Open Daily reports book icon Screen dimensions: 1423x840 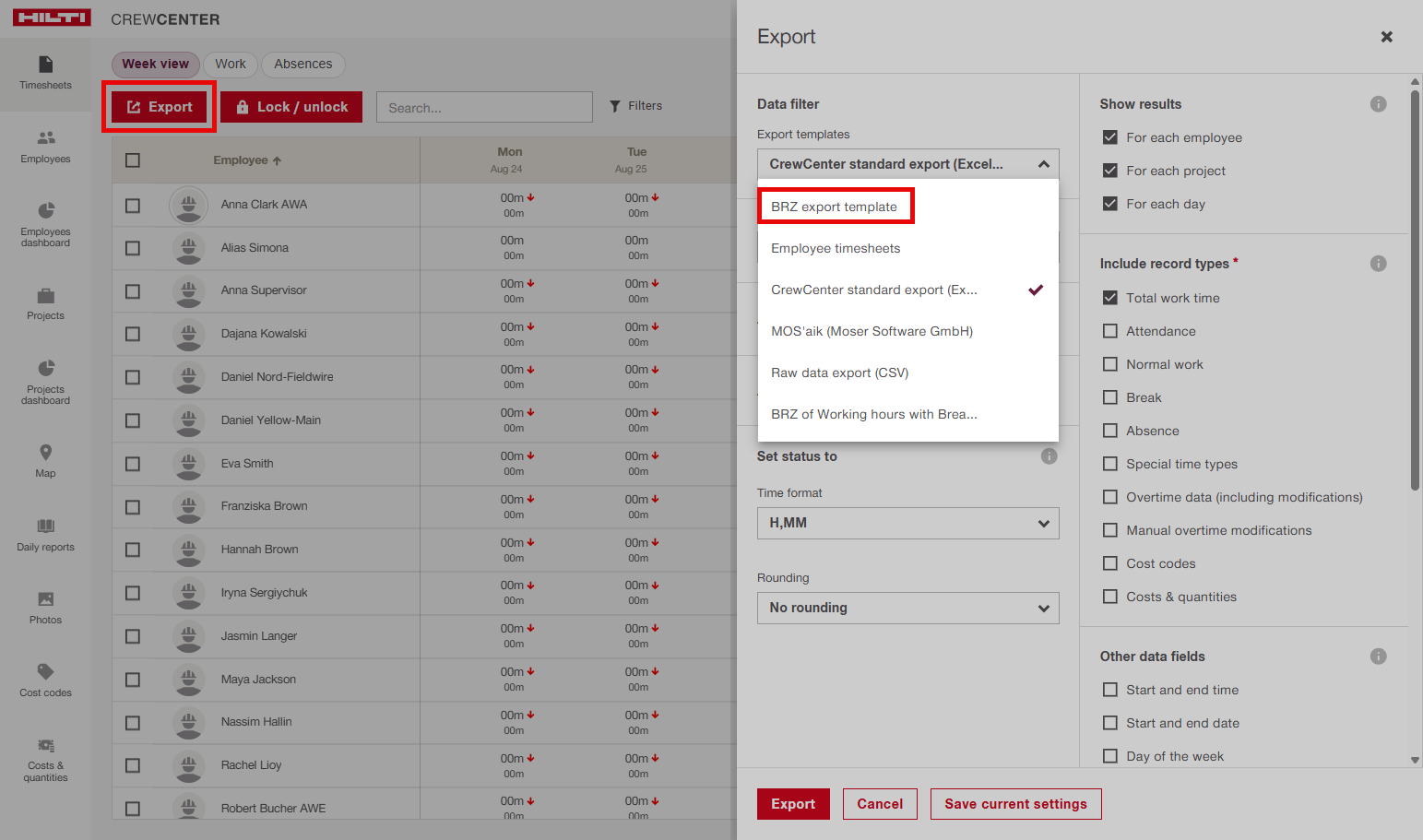45,526
